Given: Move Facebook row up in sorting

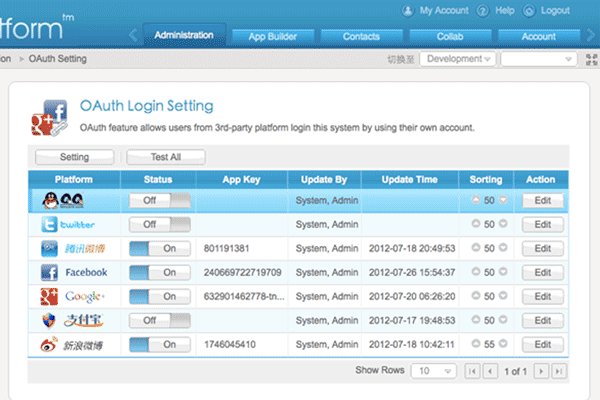Looking at the screenshot, I should click(x=476, y=271).
